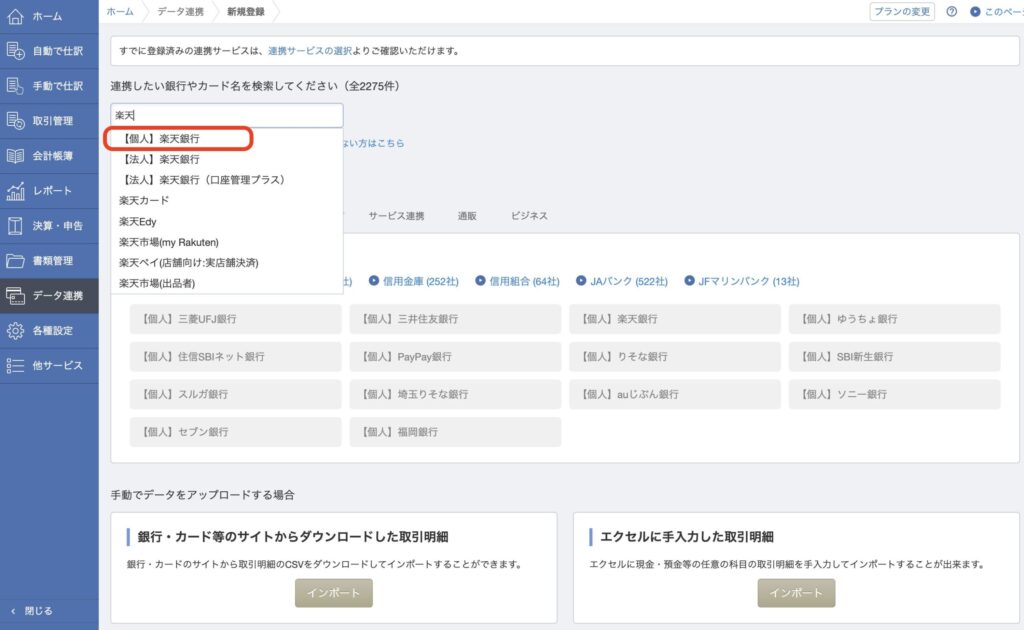Click the 【個人】福岡銀行 button
This screenshot has height=630, width=1024.
point(455,432)
